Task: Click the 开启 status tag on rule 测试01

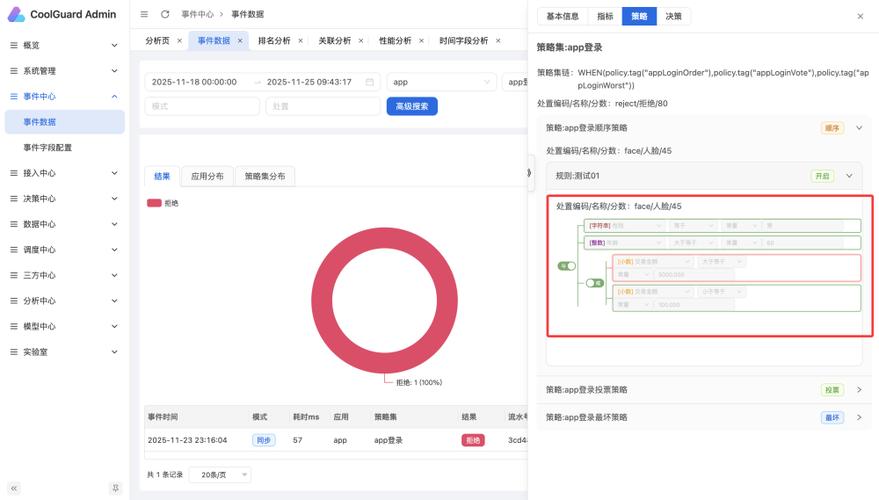Action: (822, 176)
